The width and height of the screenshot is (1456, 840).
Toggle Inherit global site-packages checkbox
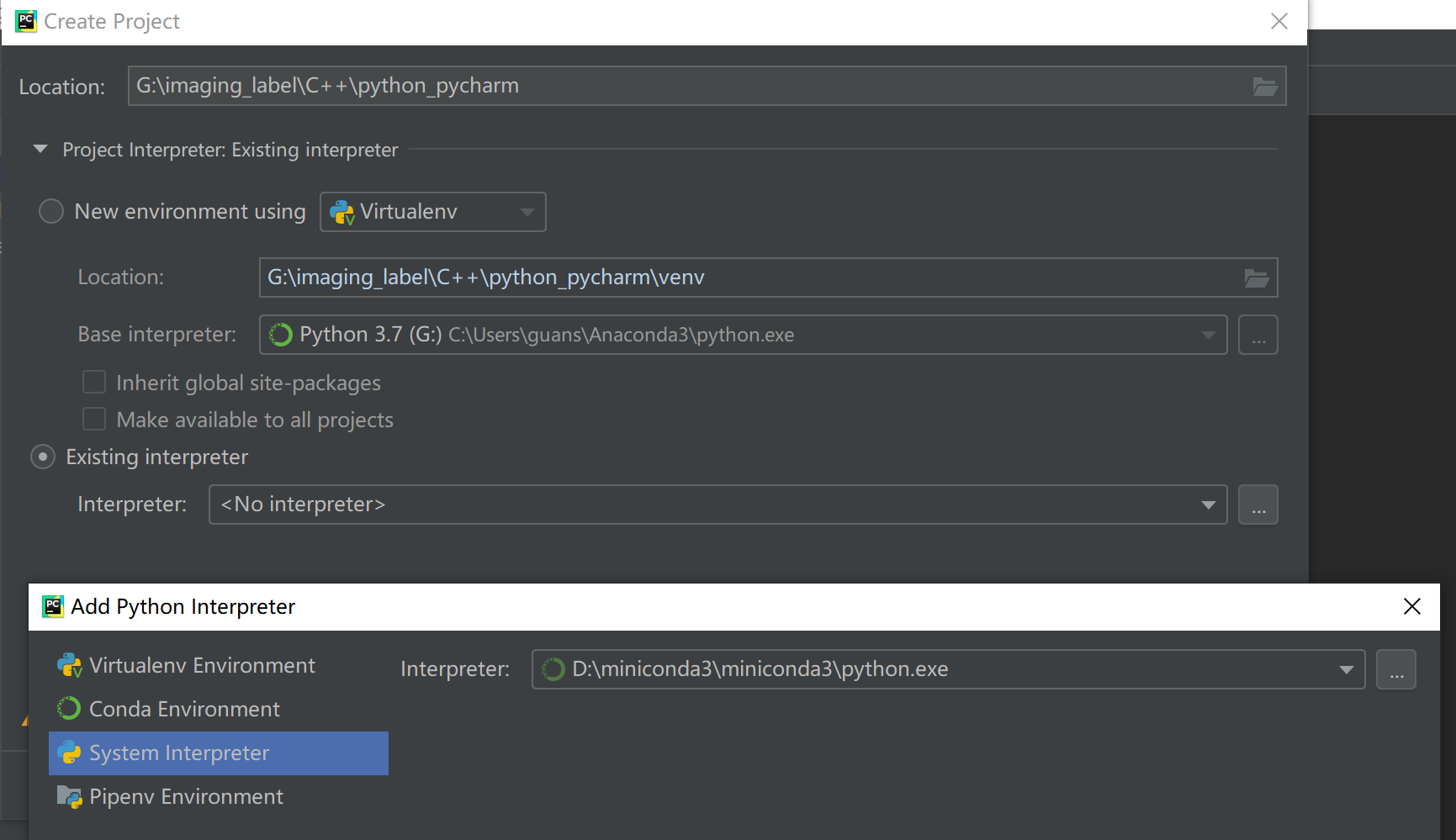click(94, 383)
